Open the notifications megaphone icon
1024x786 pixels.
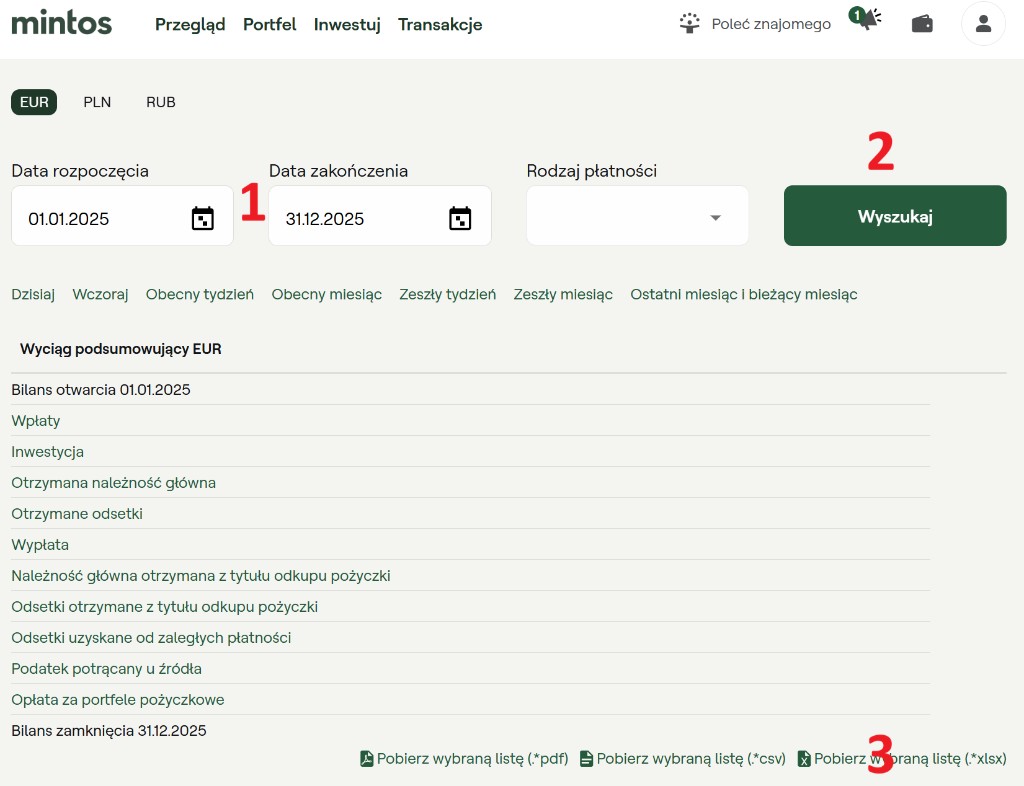point(866,21)
